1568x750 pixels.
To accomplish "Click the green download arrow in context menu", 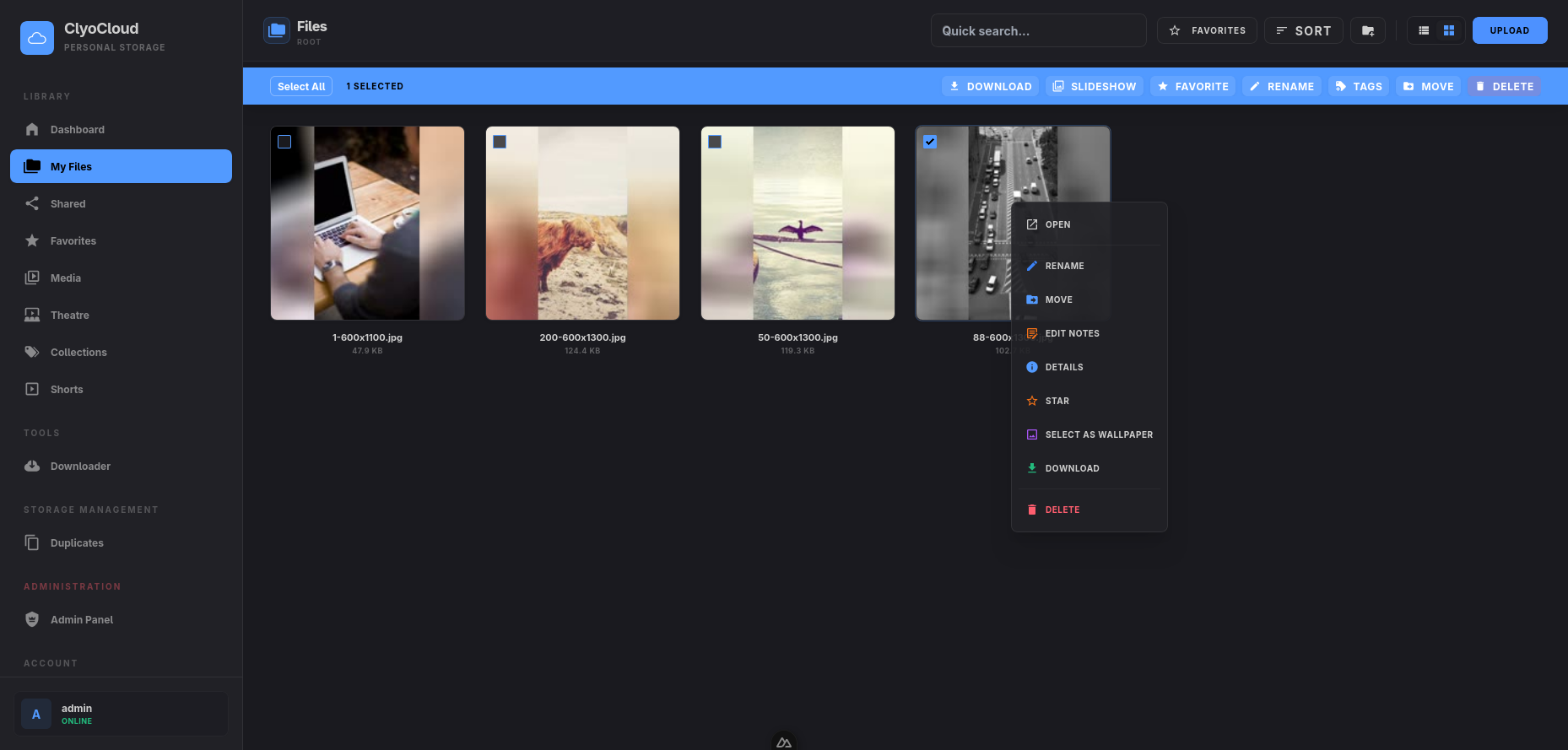I will [x=1032, y=468].
